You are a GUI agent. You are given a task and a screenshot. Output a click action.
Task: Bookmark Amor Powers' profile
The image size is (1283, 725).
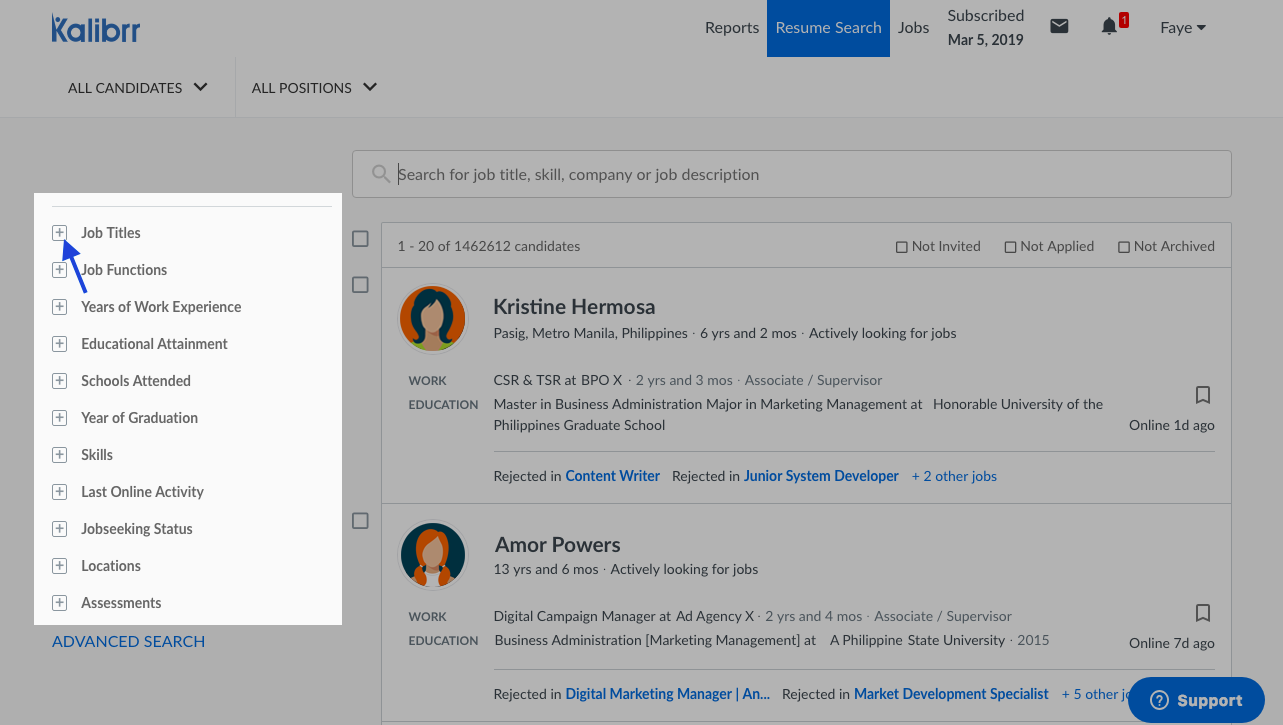coord(1203,612)
